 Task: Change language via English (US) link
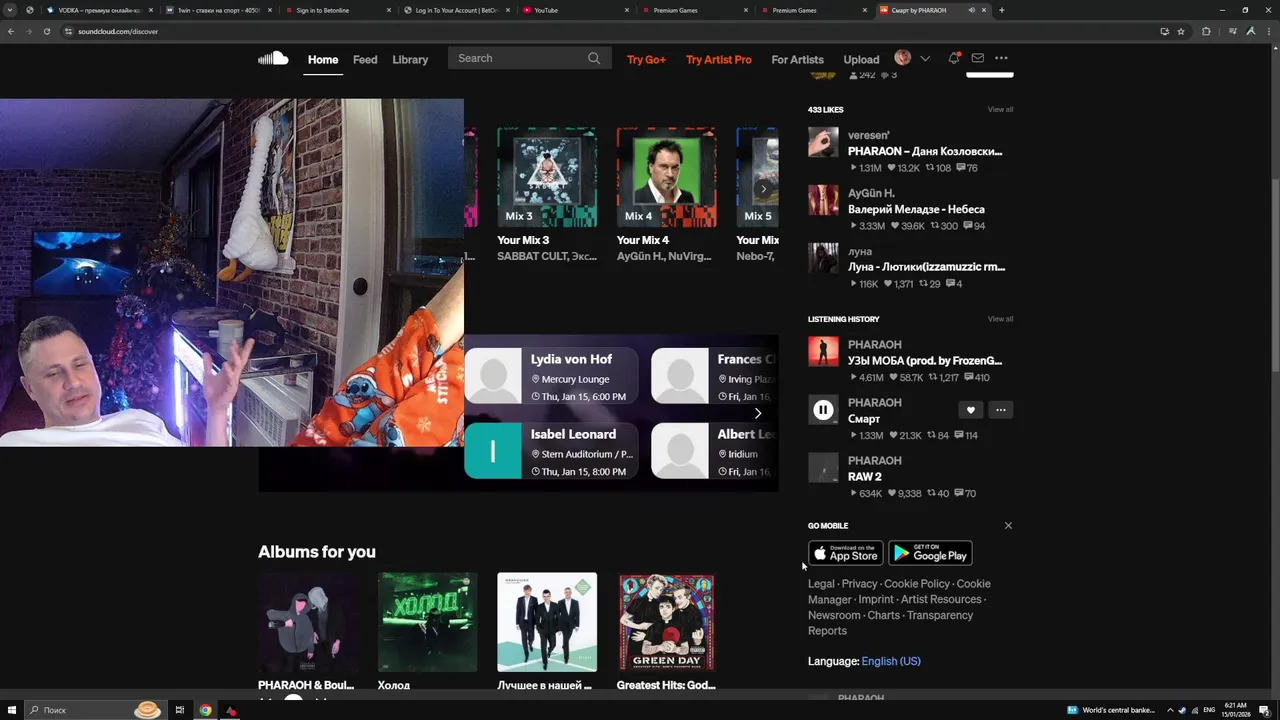(891, 661)
